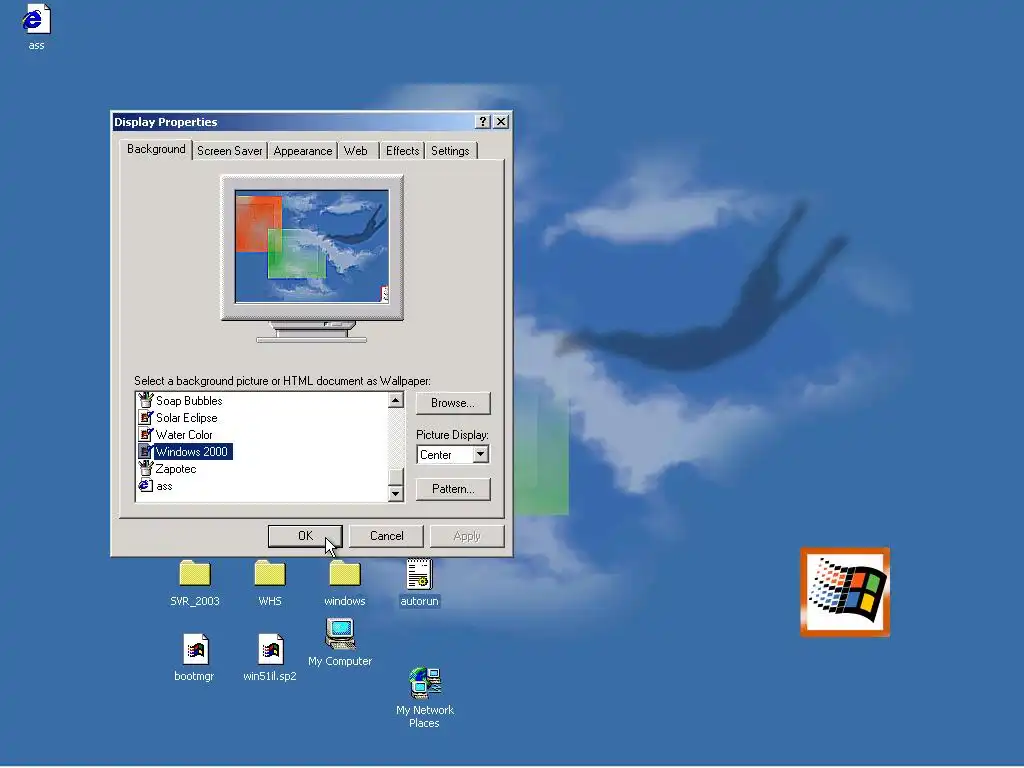The height and width of the screenshot is (768, 1024).
Task: Click the Browse... button
Action: (x=453, y=403)
